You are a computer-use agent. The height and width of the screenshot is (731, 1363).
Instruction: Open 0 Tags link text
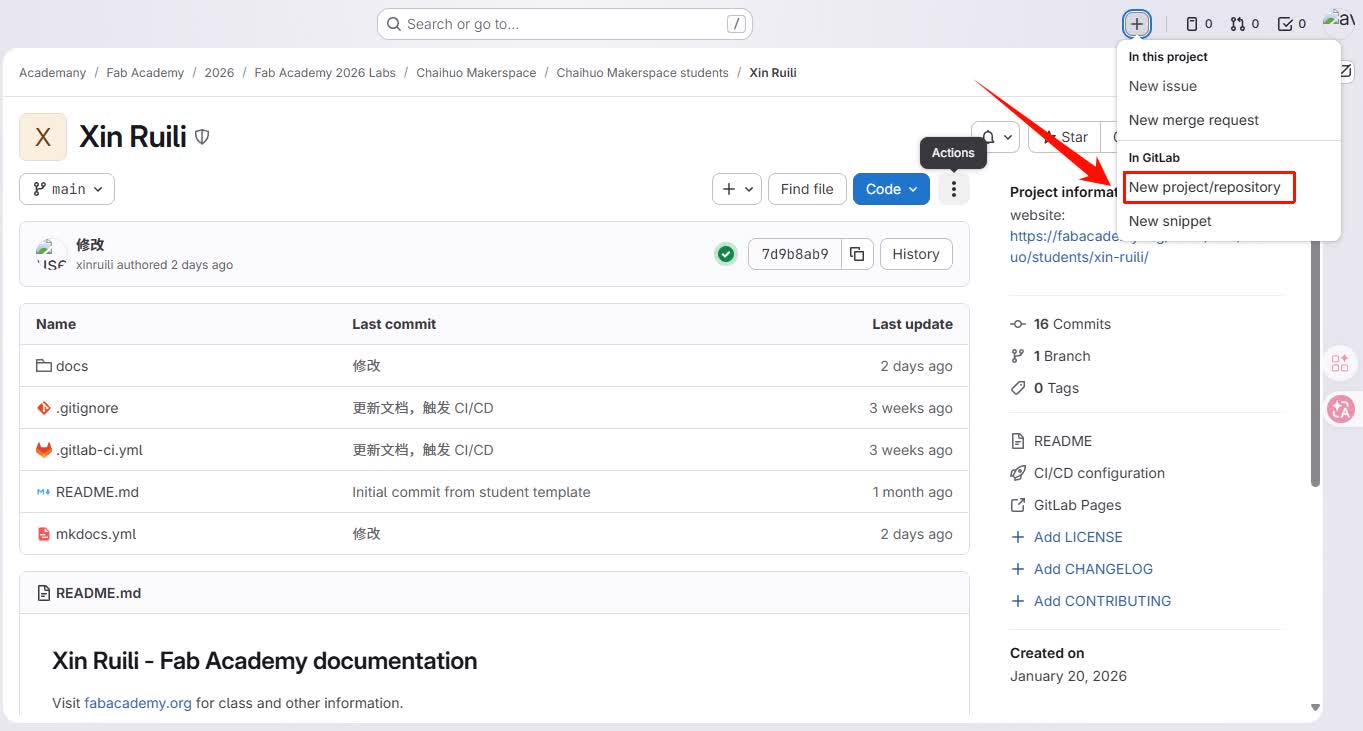click(1056, 388)
